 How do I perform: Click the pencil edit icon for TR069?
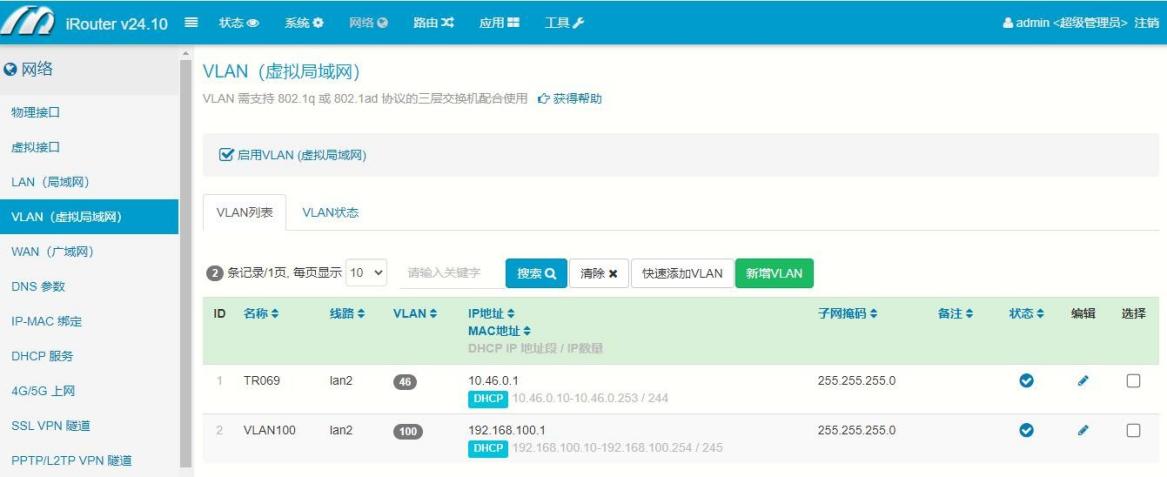coord(1083,381)
